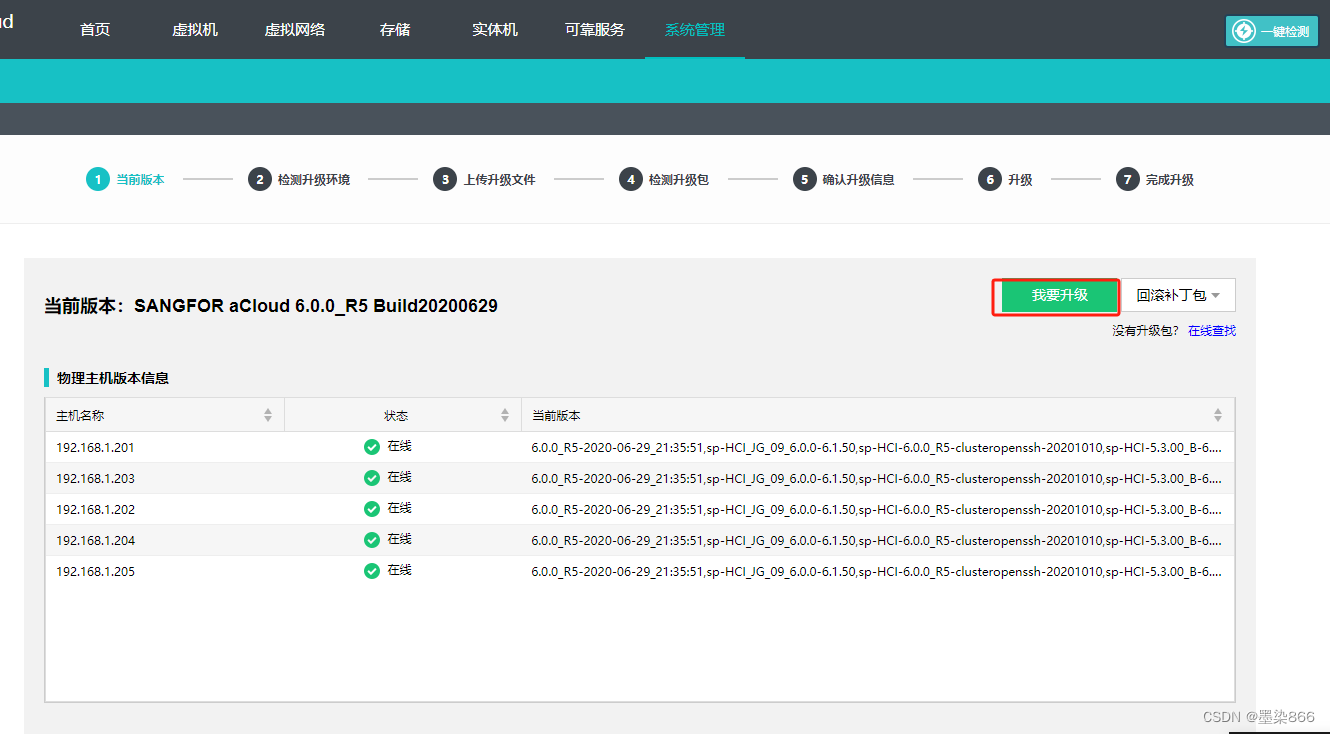This screenshot has width=1330, height=734.
Task: Select host row 192.168.1.203
Action: tap(640, 478)
